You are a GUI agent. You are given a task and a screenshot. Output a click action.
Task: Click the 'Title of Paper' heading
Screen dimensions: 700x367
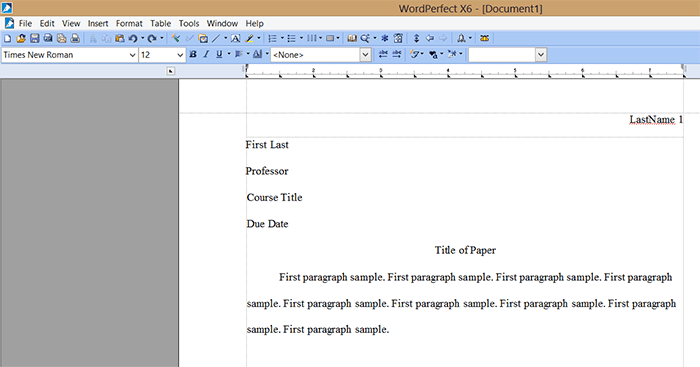[x=465, y=250]
